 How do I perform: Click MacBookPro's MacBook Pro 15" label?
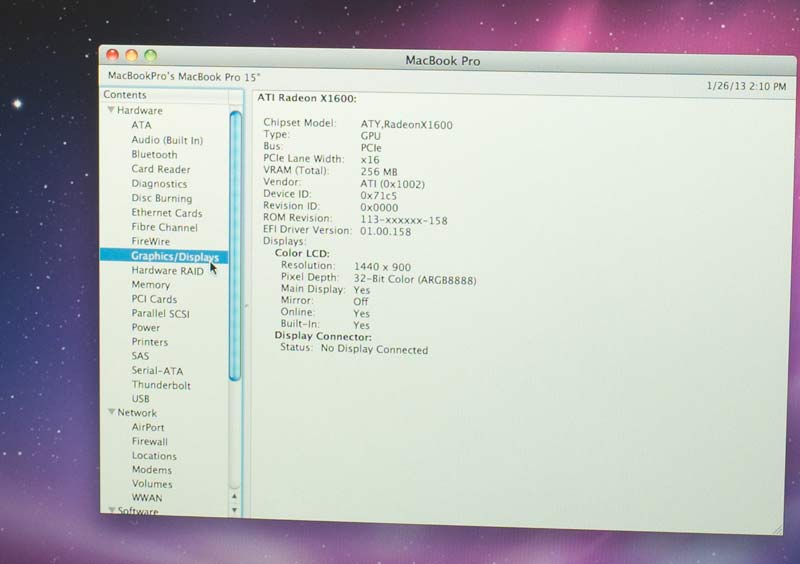pyautogui.click(x=184, y=77)
